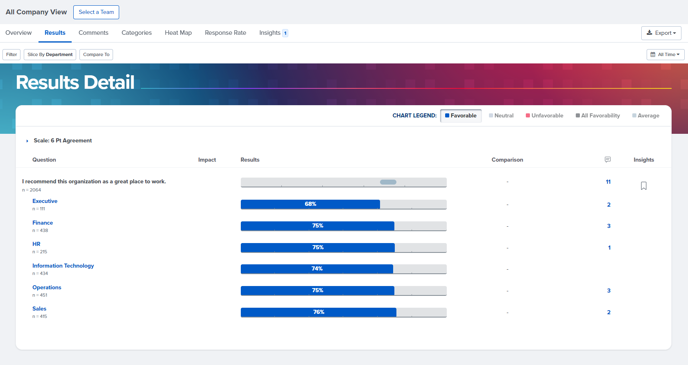The width and height of the screenshot is (688, 365).
Task: Open the 1 comment count for HR
Action: tap(609, 248)
